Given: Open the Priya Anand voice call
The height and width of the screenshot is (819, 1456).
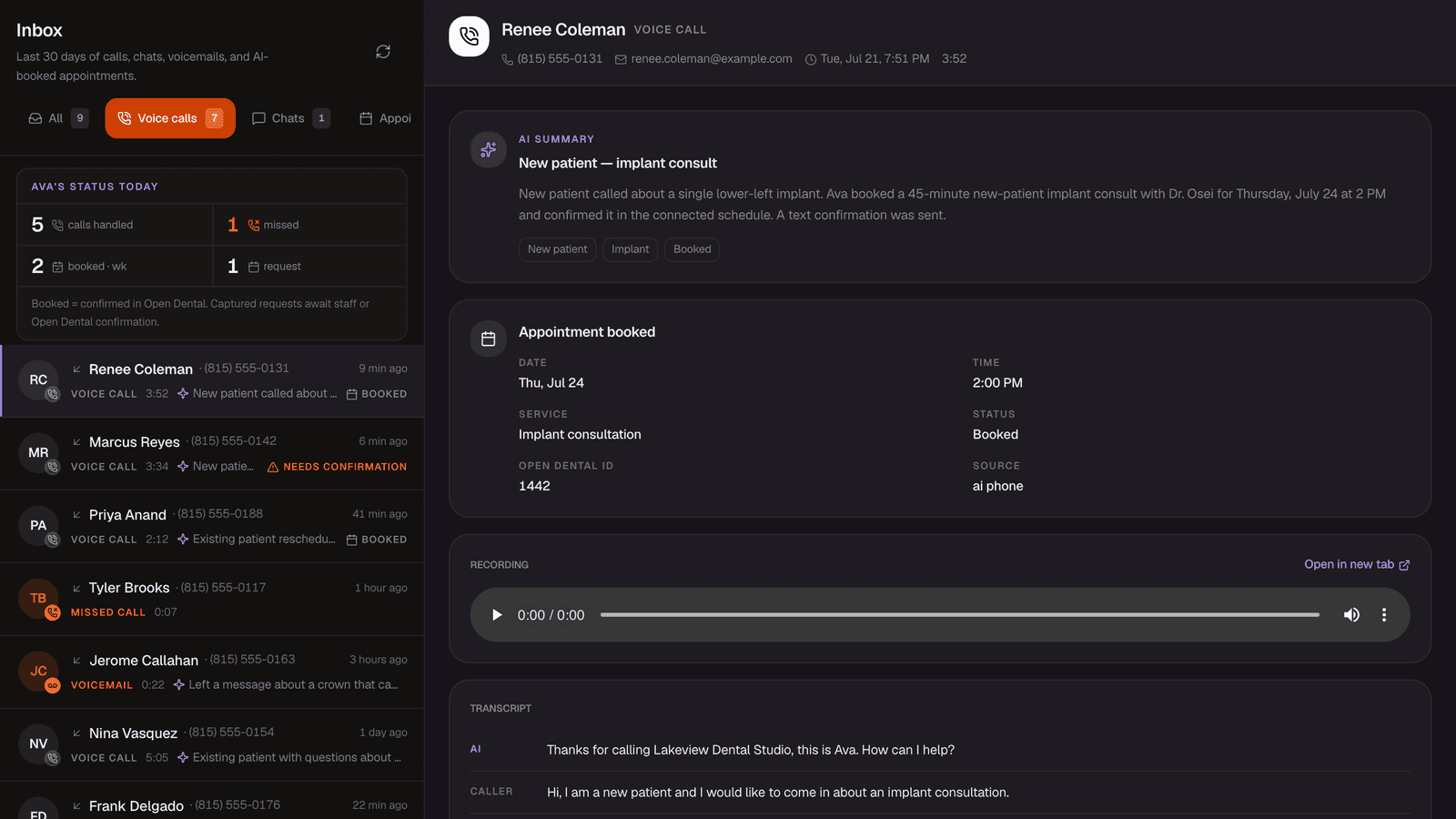Looking at the screenshot, I should [x=212, y=527].
